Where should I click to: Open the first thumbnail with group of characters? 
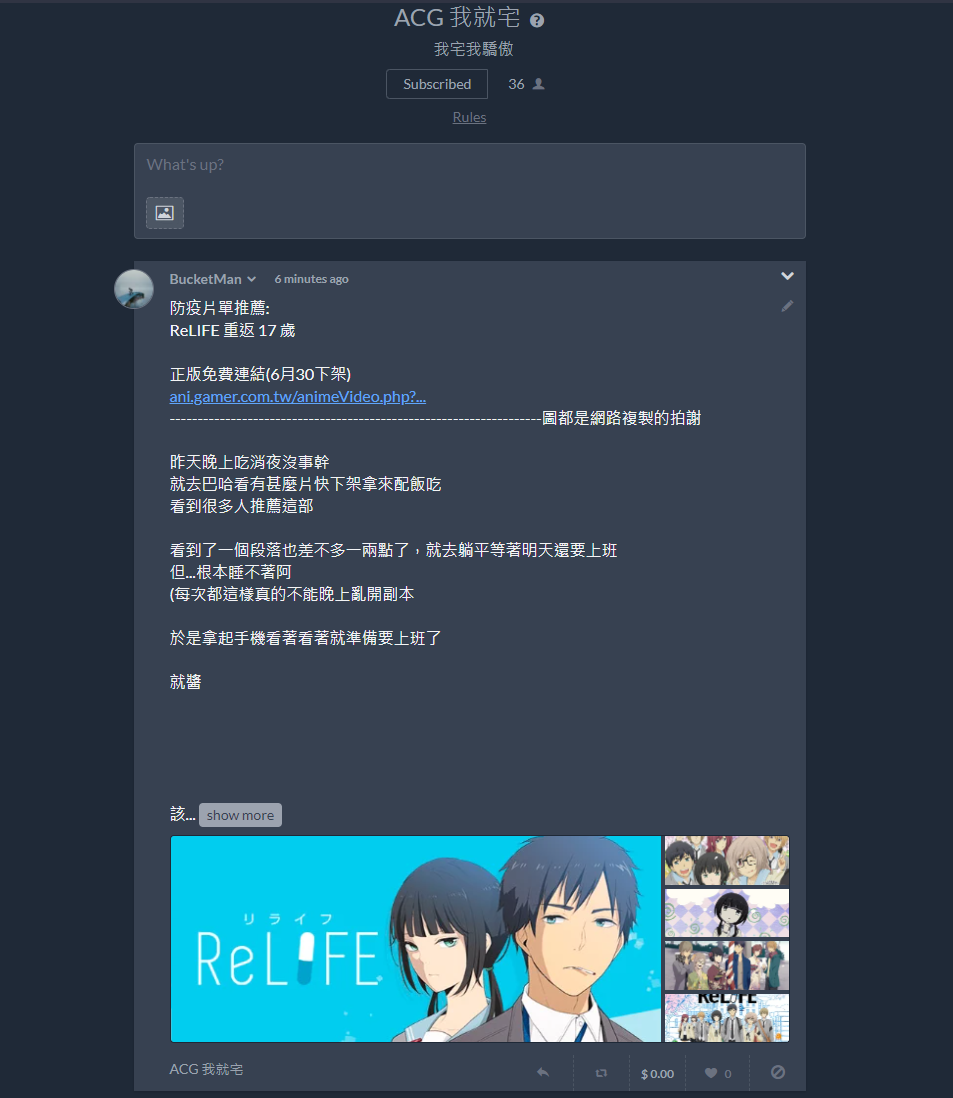(727, 861)
